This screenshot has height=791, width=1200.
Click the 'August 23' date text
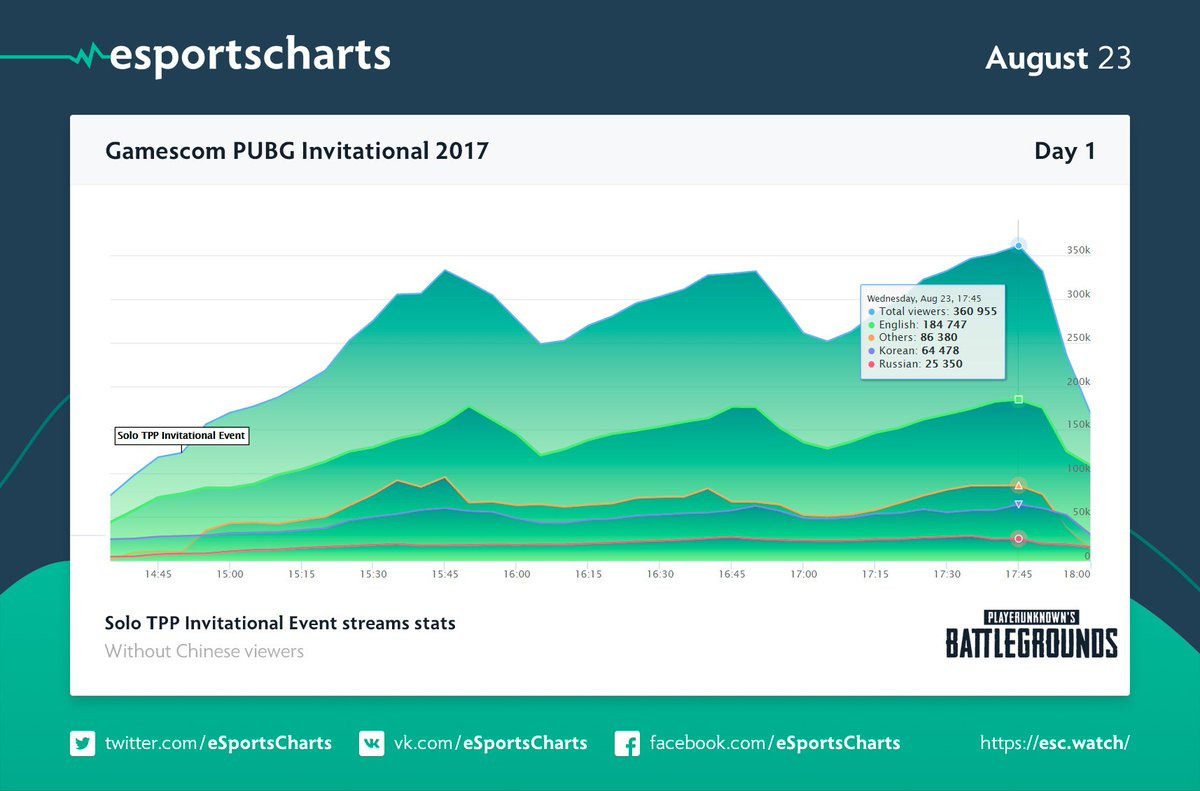pos(1058,58)
